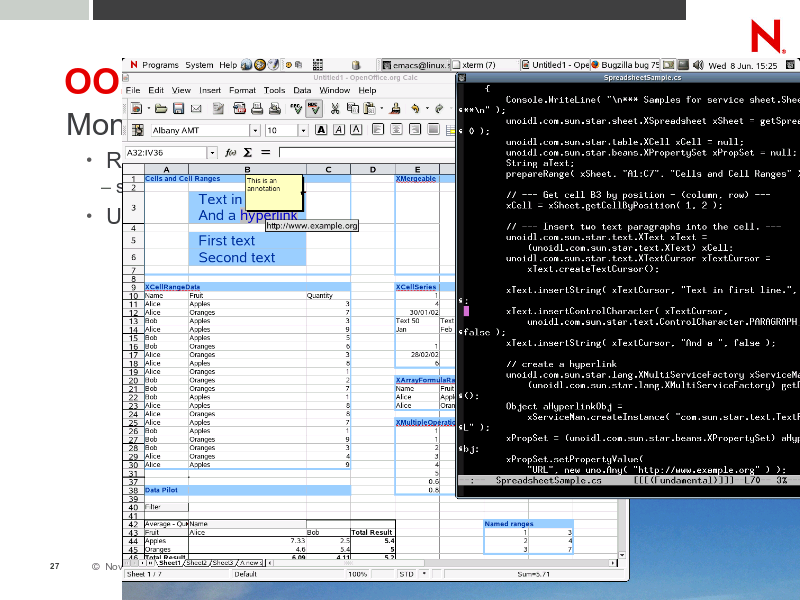800x600 pixels.
Task: Click the Undo arrow icon
Action: tap(415, 108)
